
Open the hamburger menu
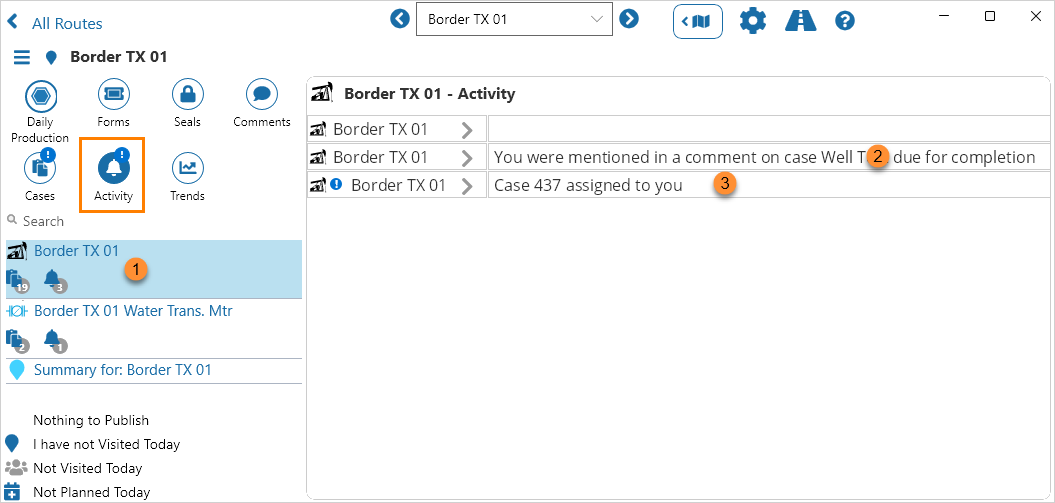(x=22, y=57)
